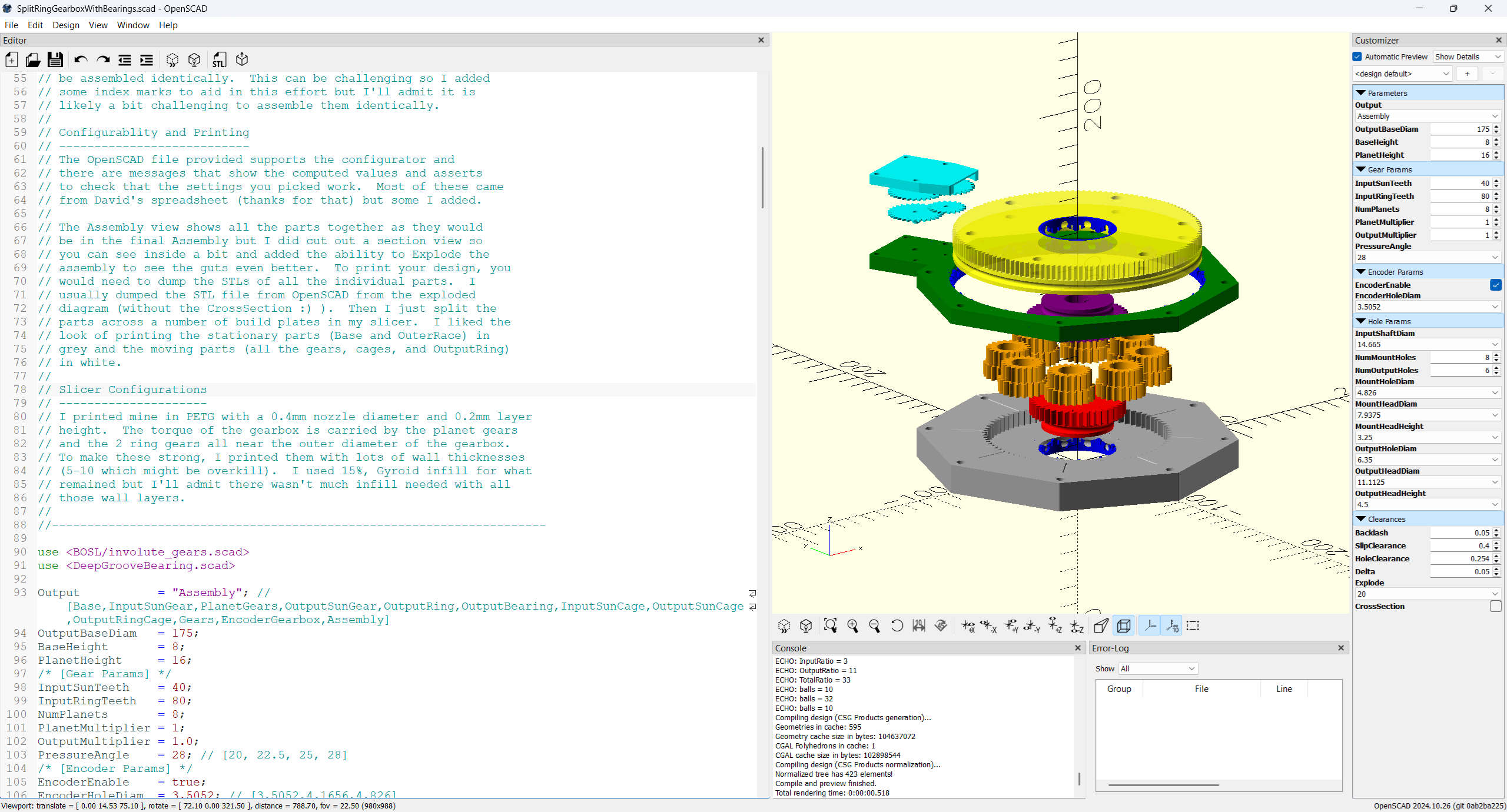Toggle the orthogonal projection button

1124,625
